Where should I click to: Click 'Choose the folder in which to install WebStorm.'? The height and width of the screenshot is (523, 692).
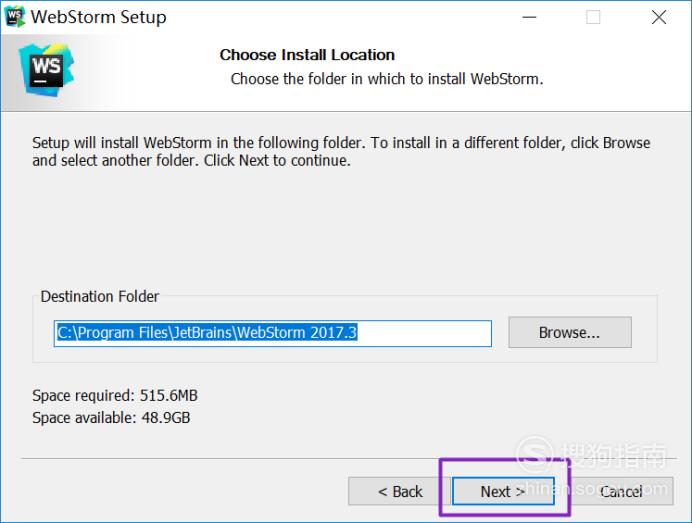pyautogui.click(x=387, y=79)
